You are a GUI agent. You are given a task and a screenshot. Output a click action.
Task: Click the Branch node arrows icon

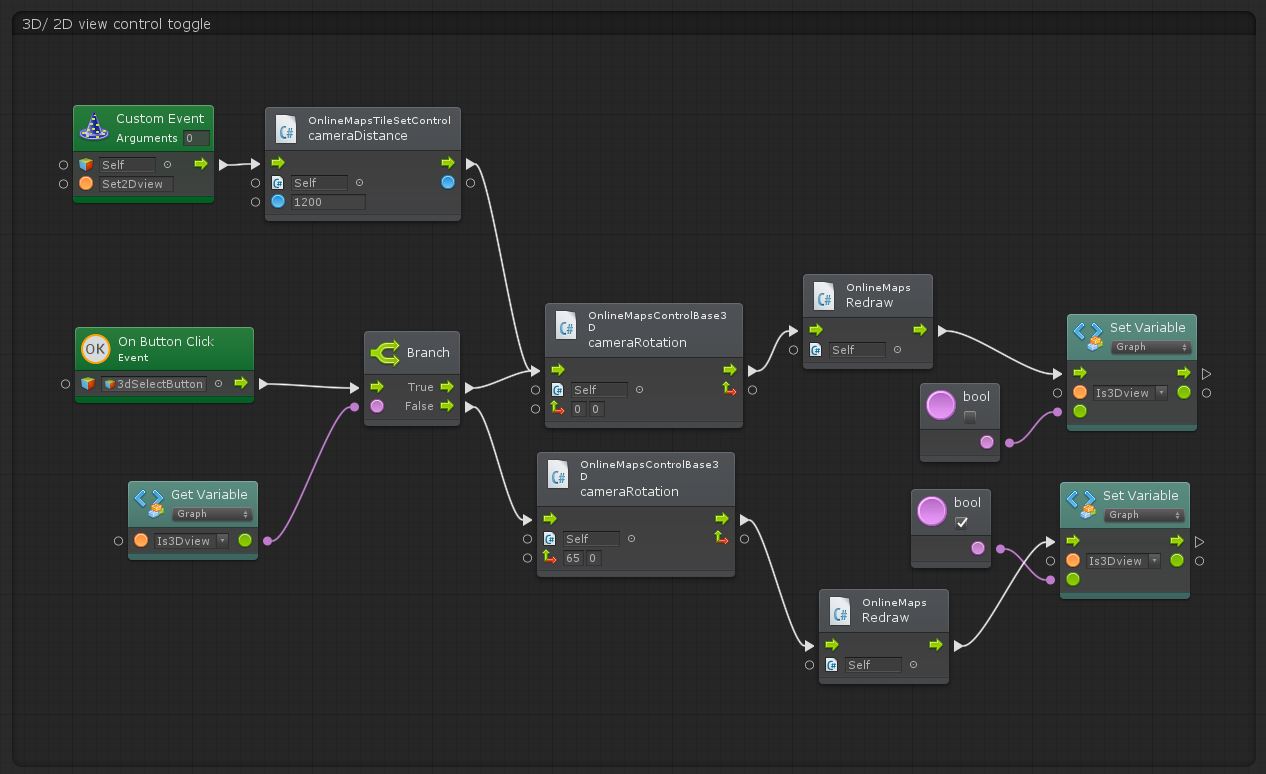point(385,353)
